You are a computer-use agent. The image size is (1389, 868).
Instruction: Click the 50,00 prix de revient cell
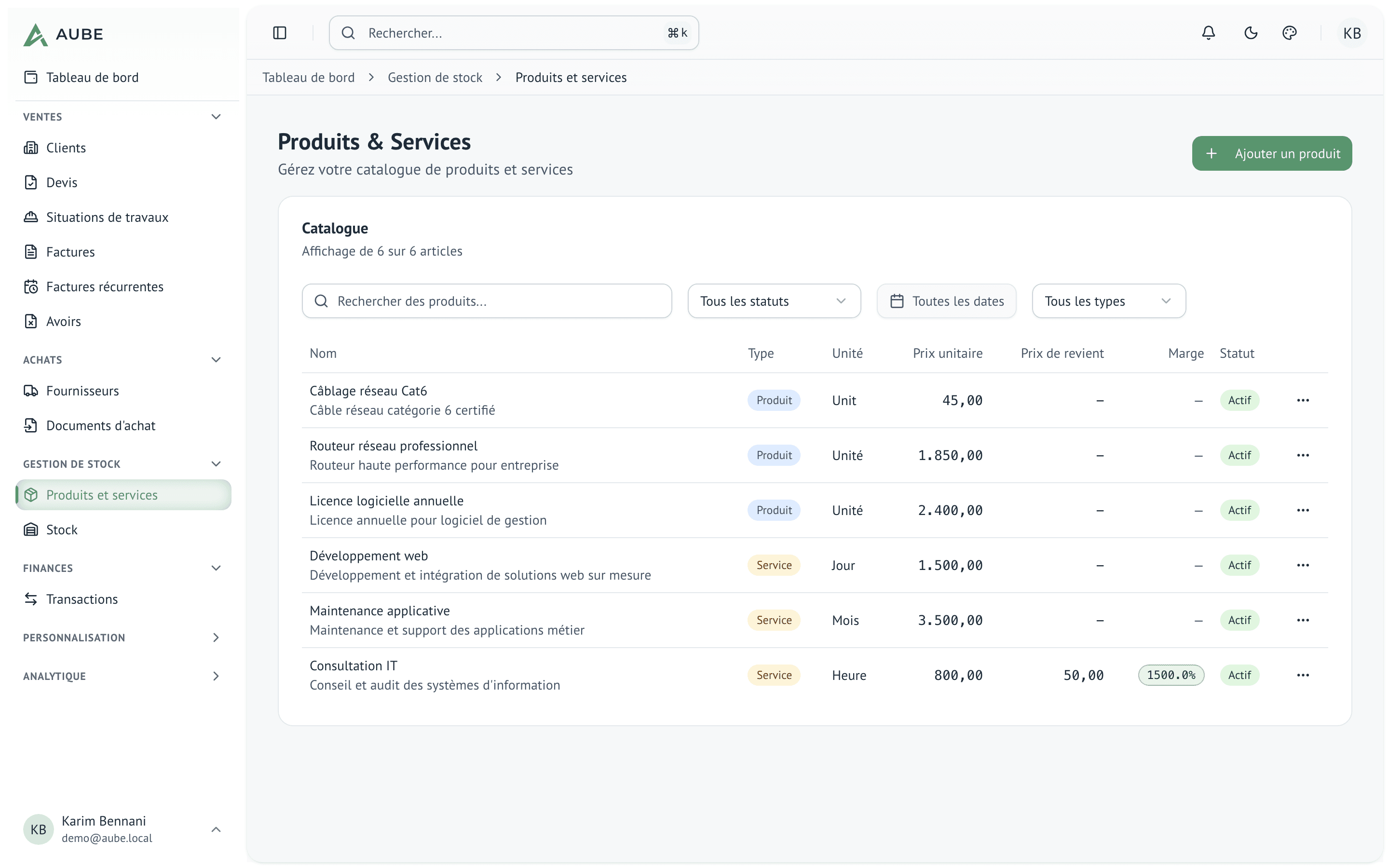pyautogui.click(x=1083, y=675)
